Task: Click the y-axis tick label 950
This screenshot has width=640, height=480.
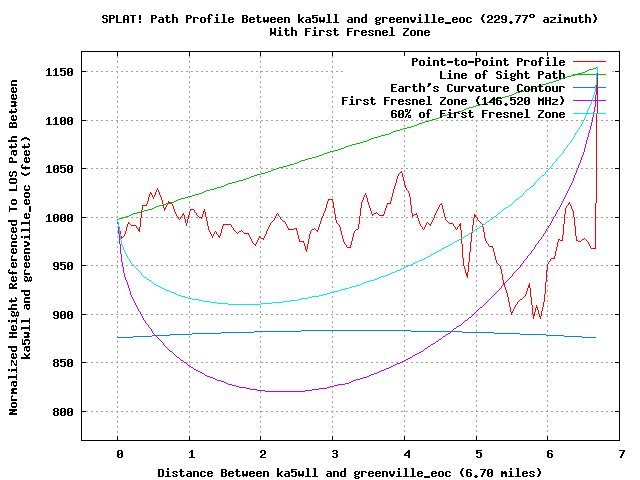Action: (63, 266)
